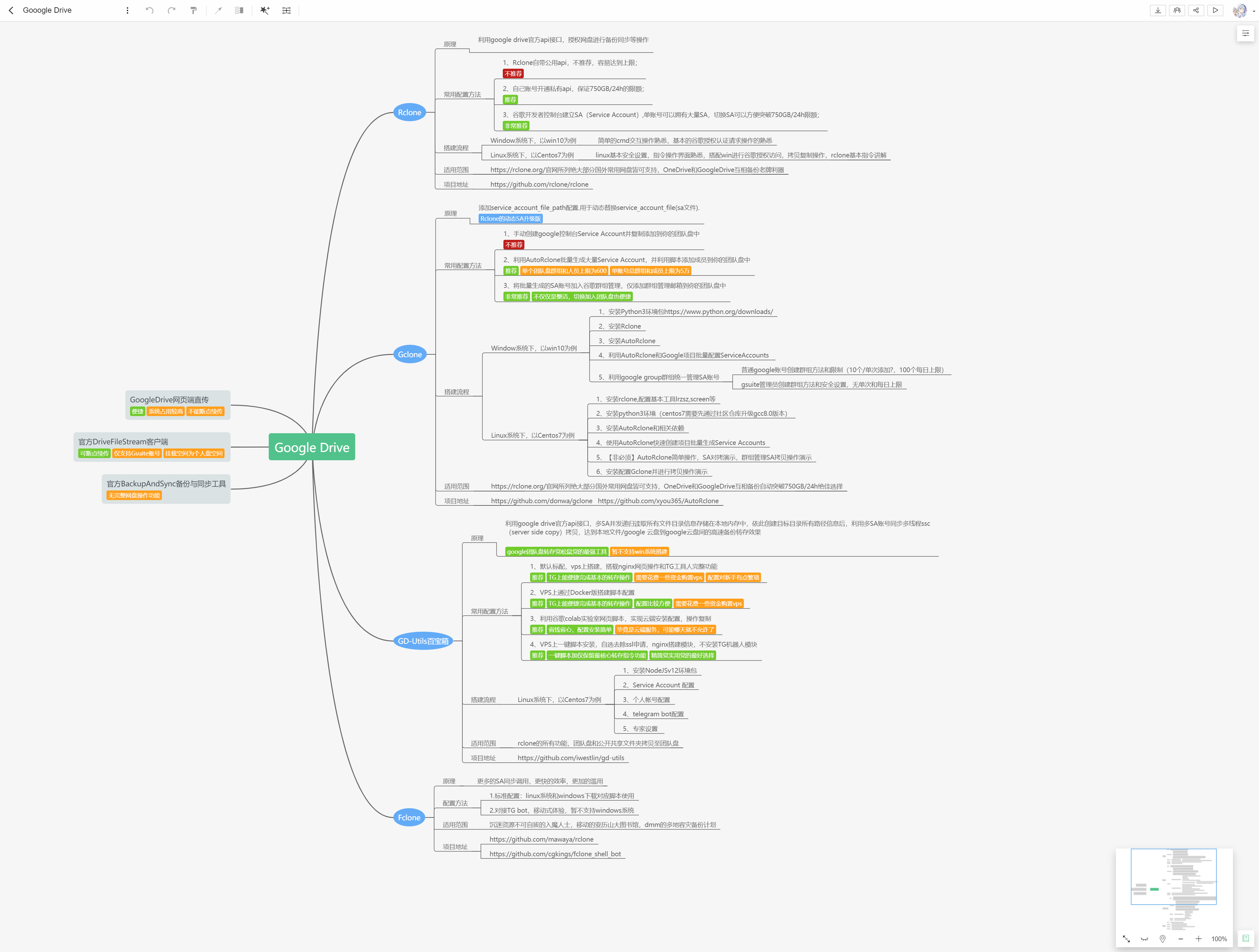The height and width of the screenshot is (952, 1259).
Task: Expand the account avatar dropdown arrow
Action: [1254, 11]
